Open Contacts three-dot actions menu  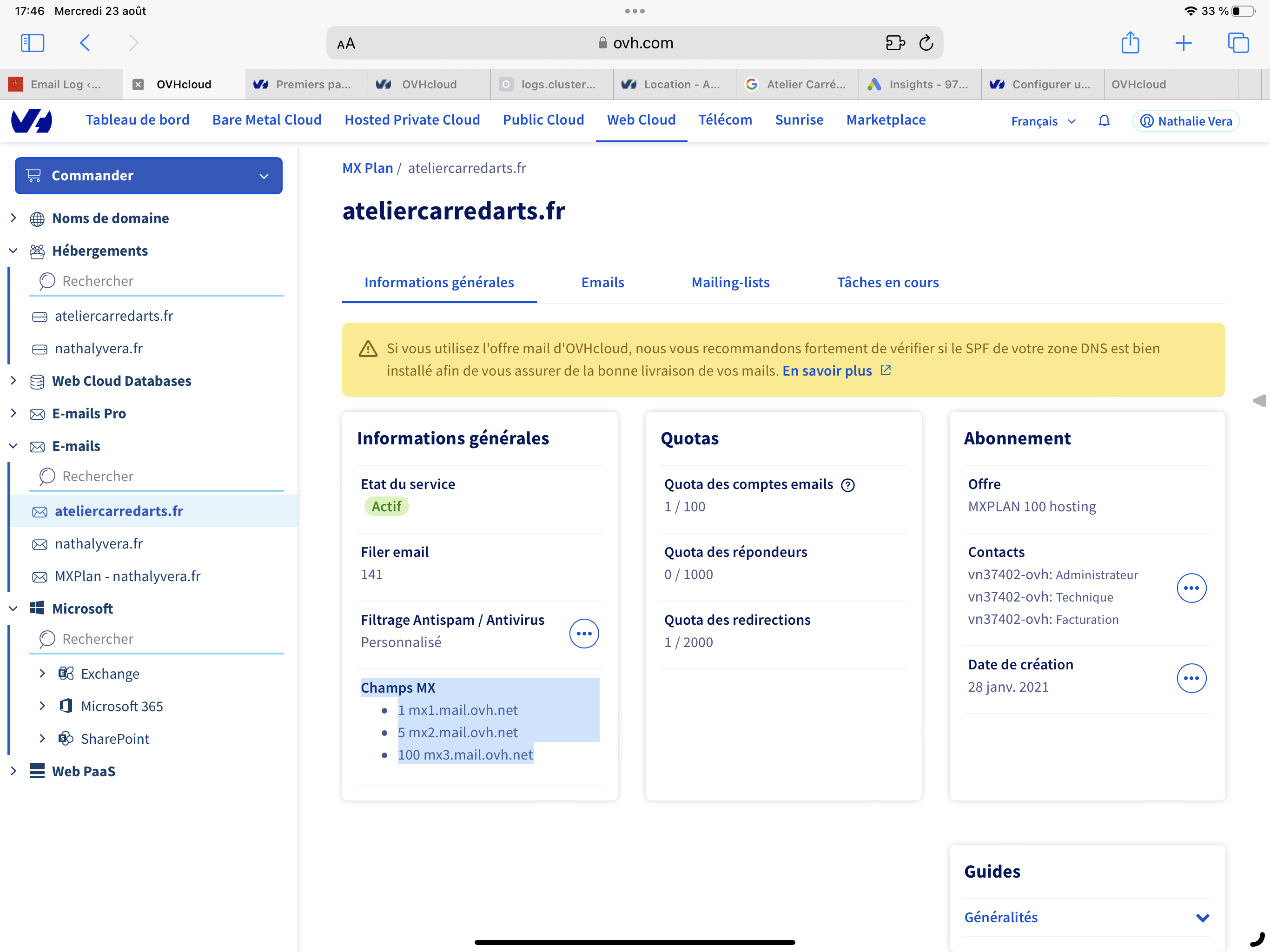[x=1191, y=588]
